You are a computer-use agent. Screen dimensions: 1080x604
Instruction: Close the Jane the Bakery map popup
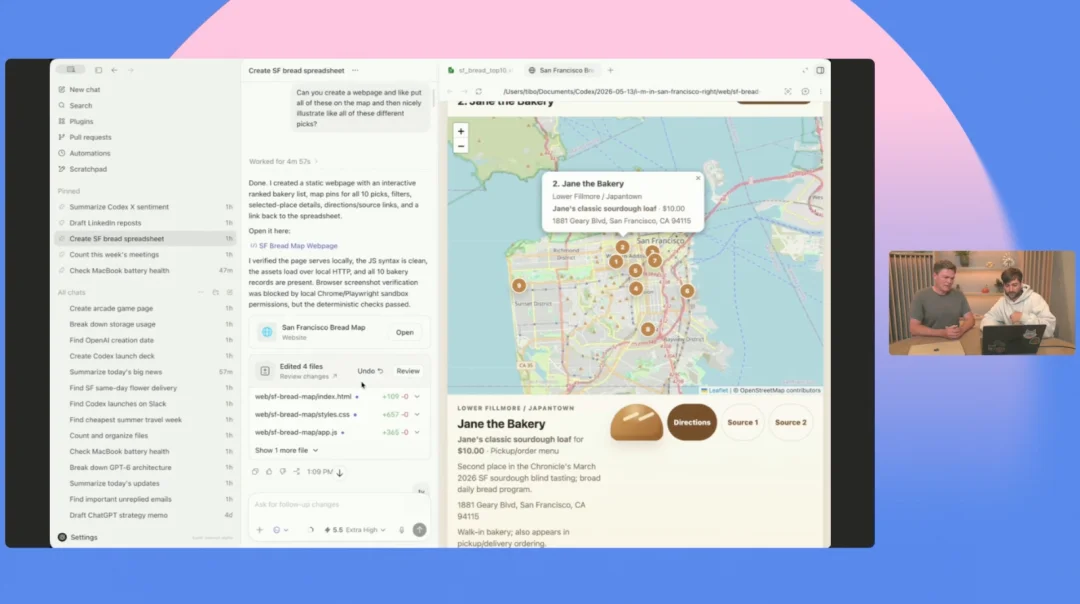coord(698,178)
